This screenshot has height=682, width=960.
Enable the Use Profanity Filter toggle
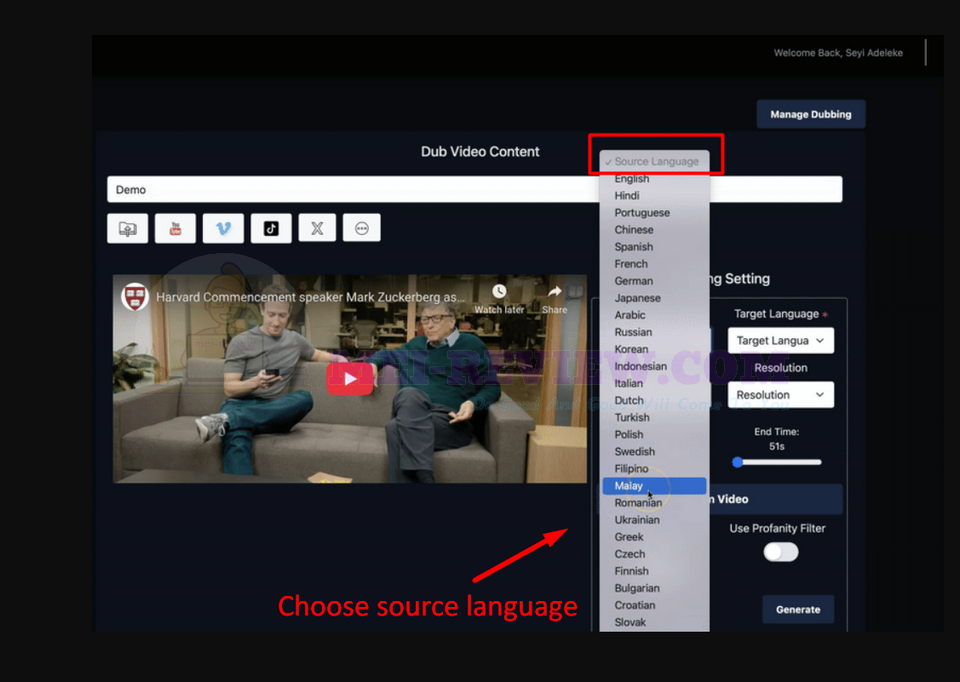pyautogui.click(x=780, y=552)
